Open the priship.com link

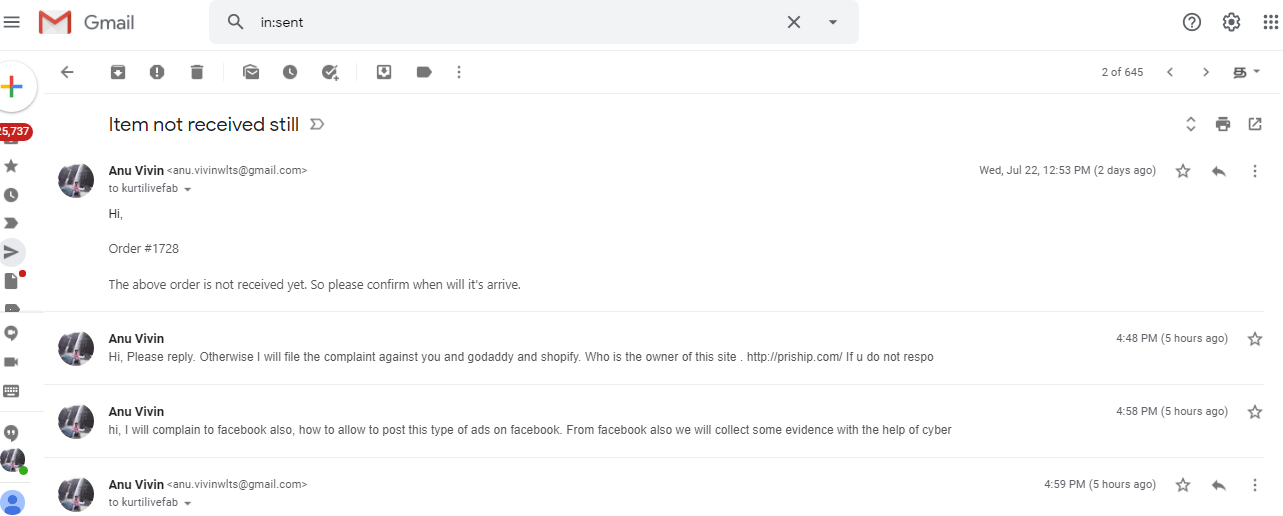point(789,357)
